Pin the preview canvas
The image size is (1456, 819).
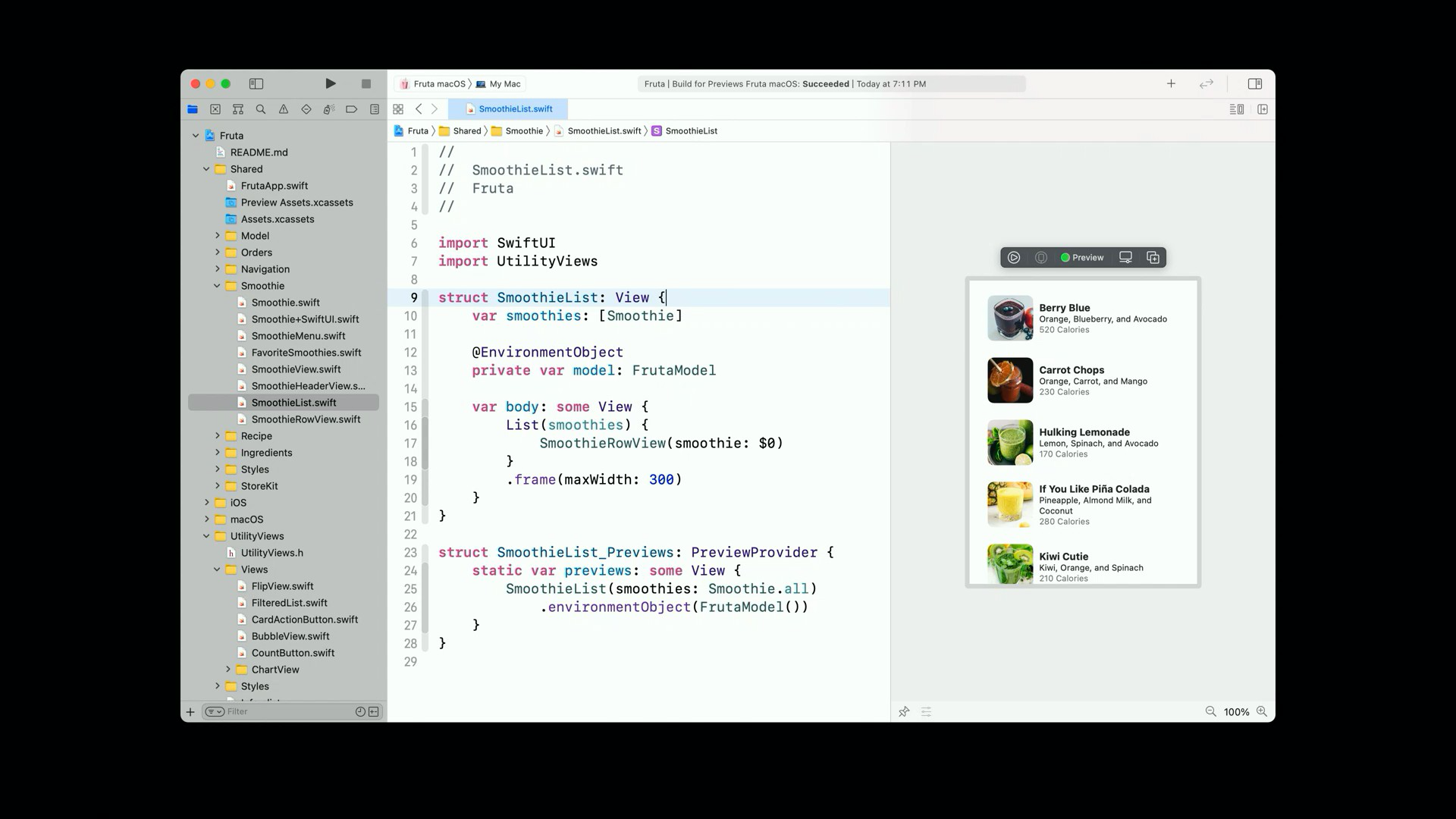pos(904,712)
